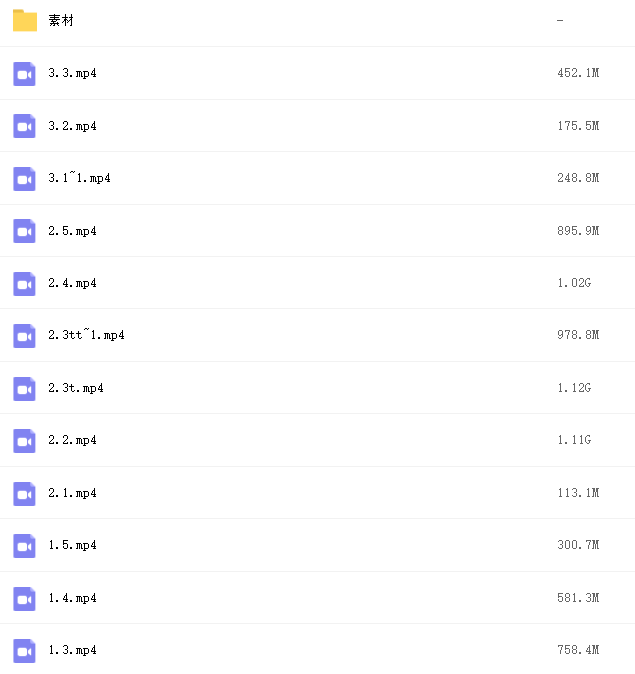The height and width of the screenshot is (674, 635).
Task: Open the file named 1.5.mp4
Action: point(72,545)
